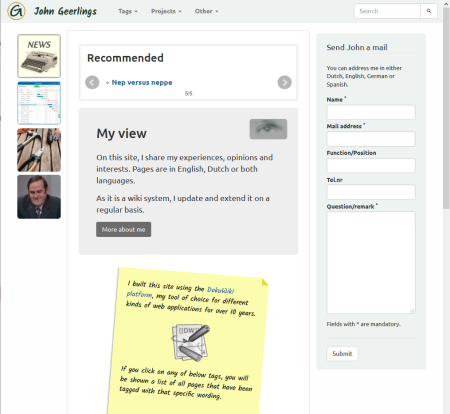Expand the Tags dropdown menu
Viewport: 450px width, 414px height.
click(128, 11)
